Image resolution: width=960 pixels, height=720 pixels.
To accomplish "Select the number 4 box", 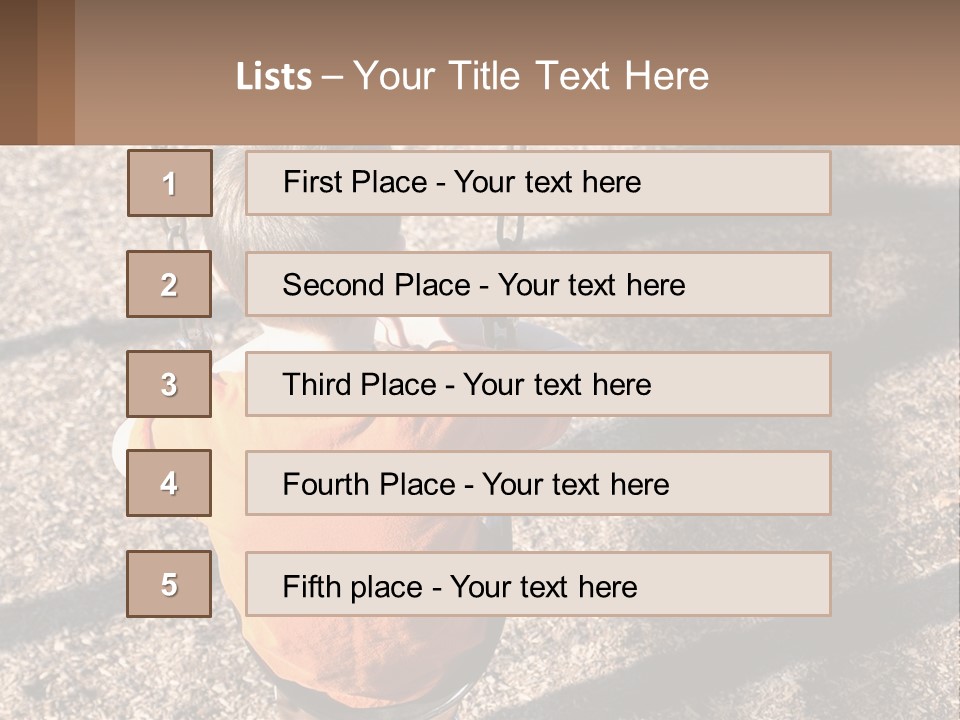I will click(170, 484).
